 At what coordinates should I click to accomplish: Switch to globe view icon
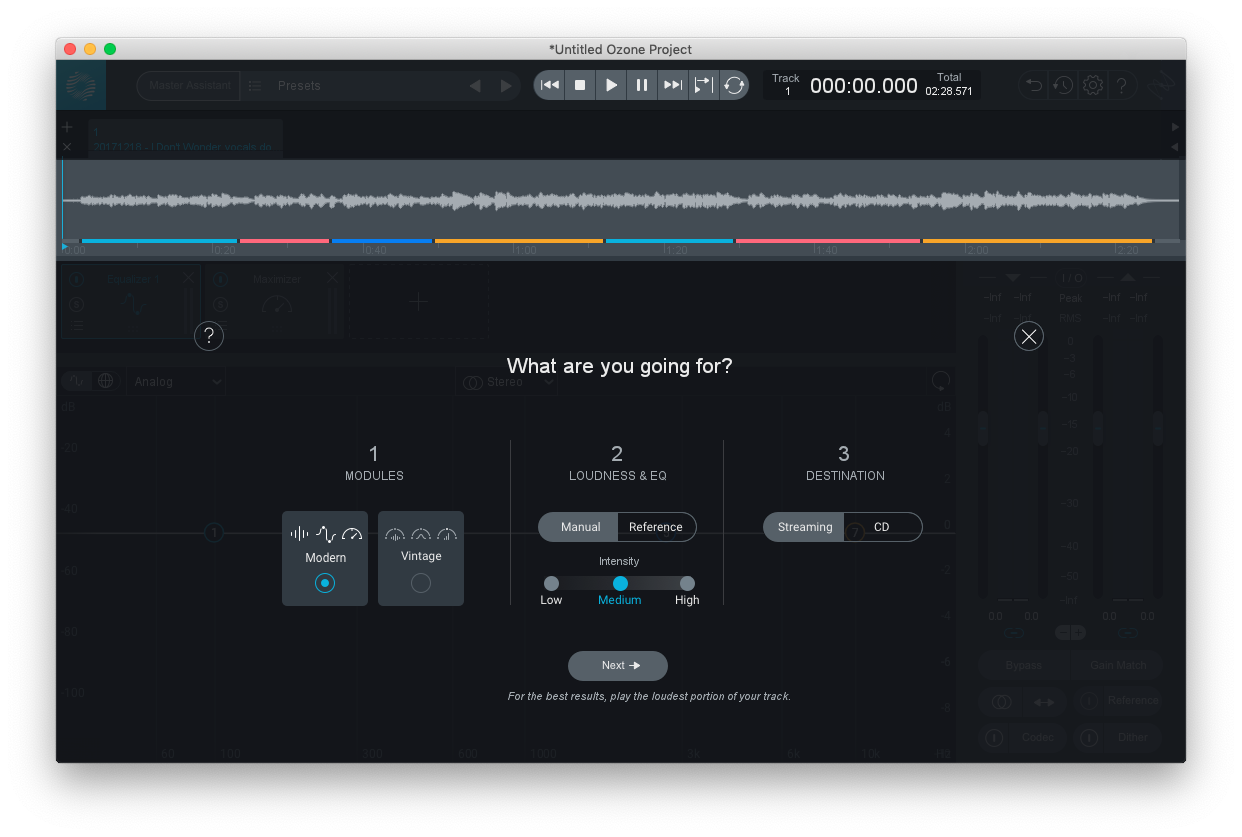[105, 381]
